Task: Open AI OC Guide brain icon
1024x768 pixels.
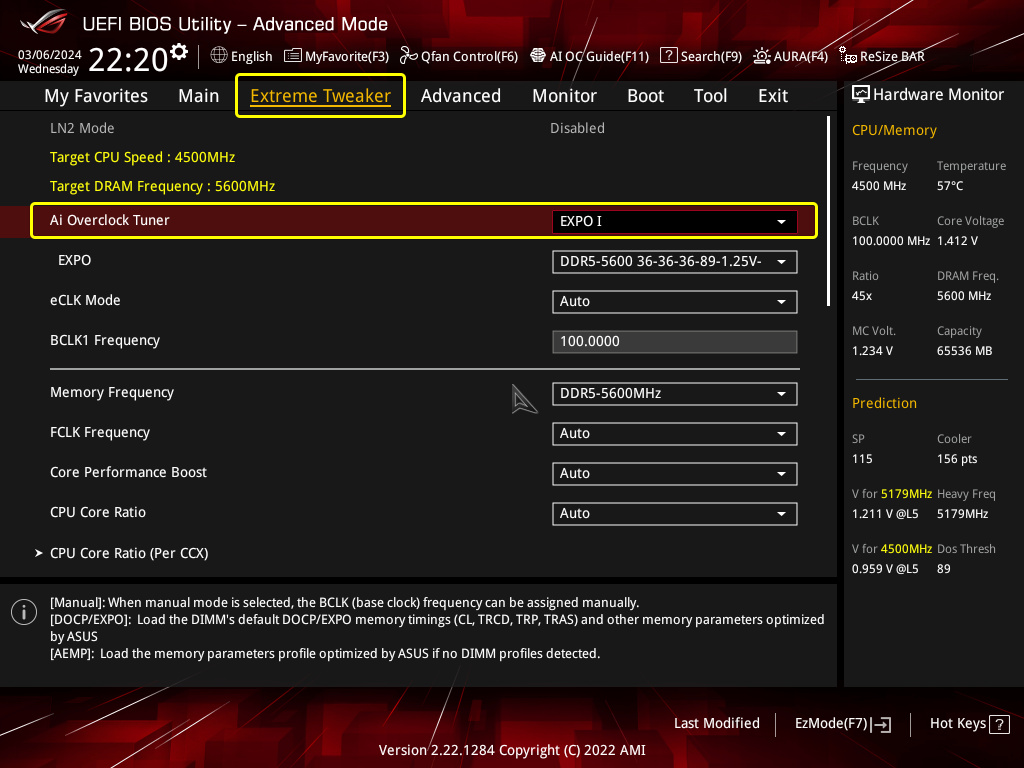Action: point(537,56)
